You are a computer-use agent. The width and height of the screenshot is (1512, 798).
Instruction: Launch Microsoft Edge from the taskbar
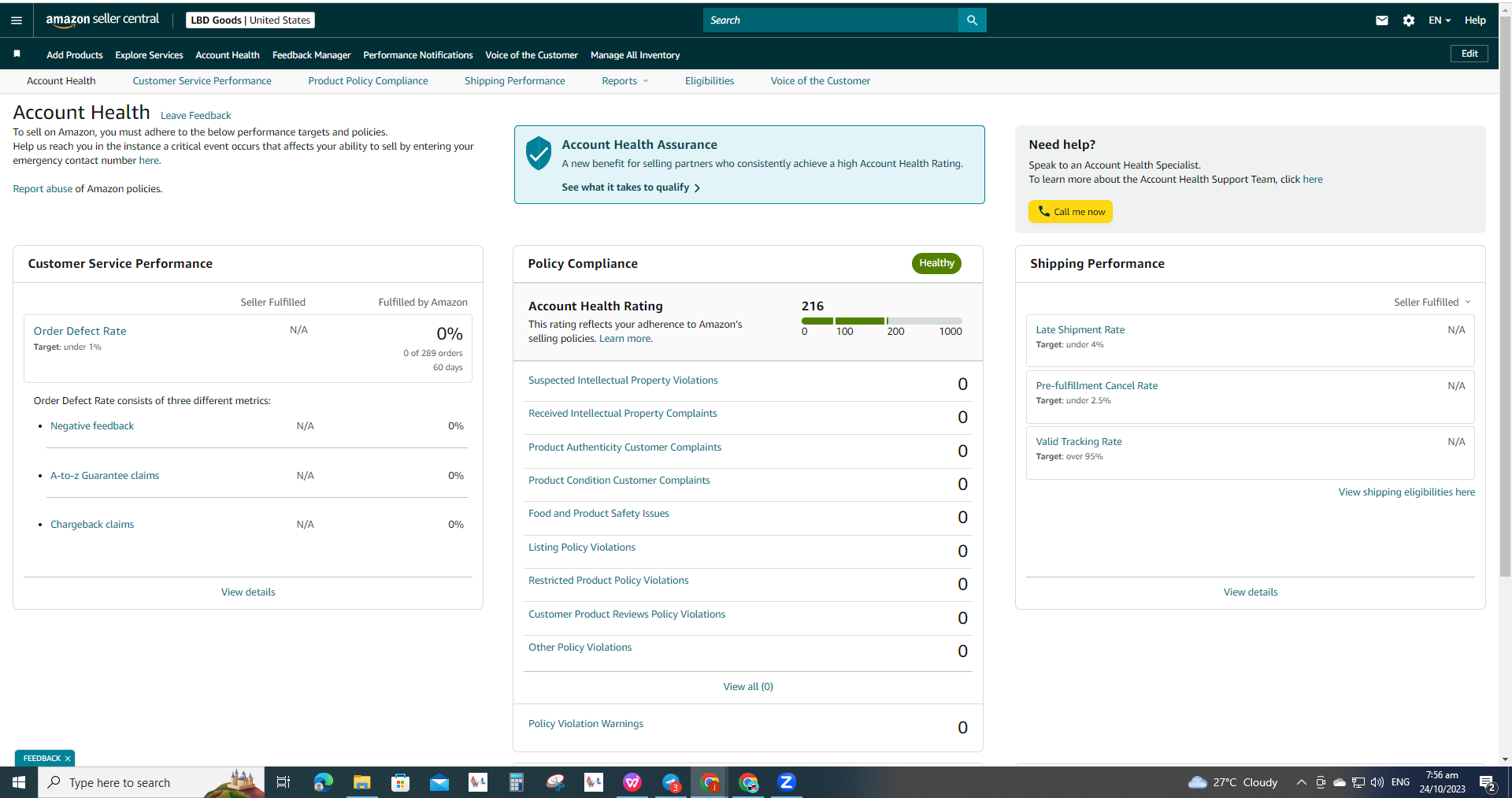(x=323, y=782)
